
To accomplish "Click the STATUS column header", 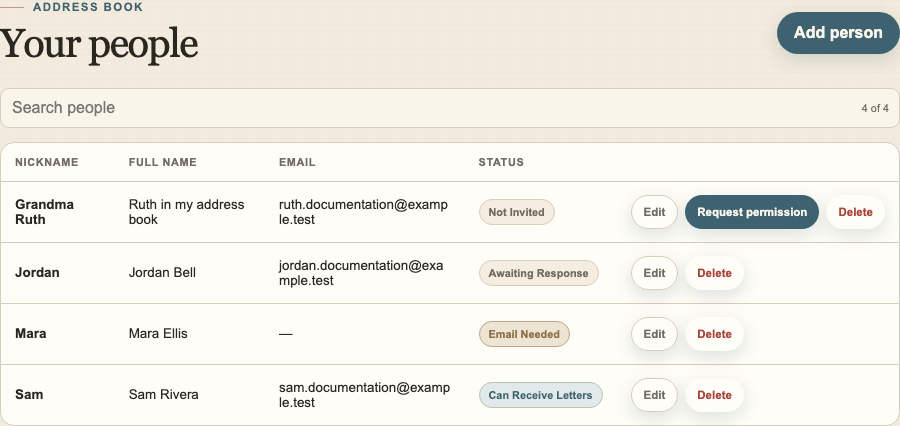I will coord(501,162).
